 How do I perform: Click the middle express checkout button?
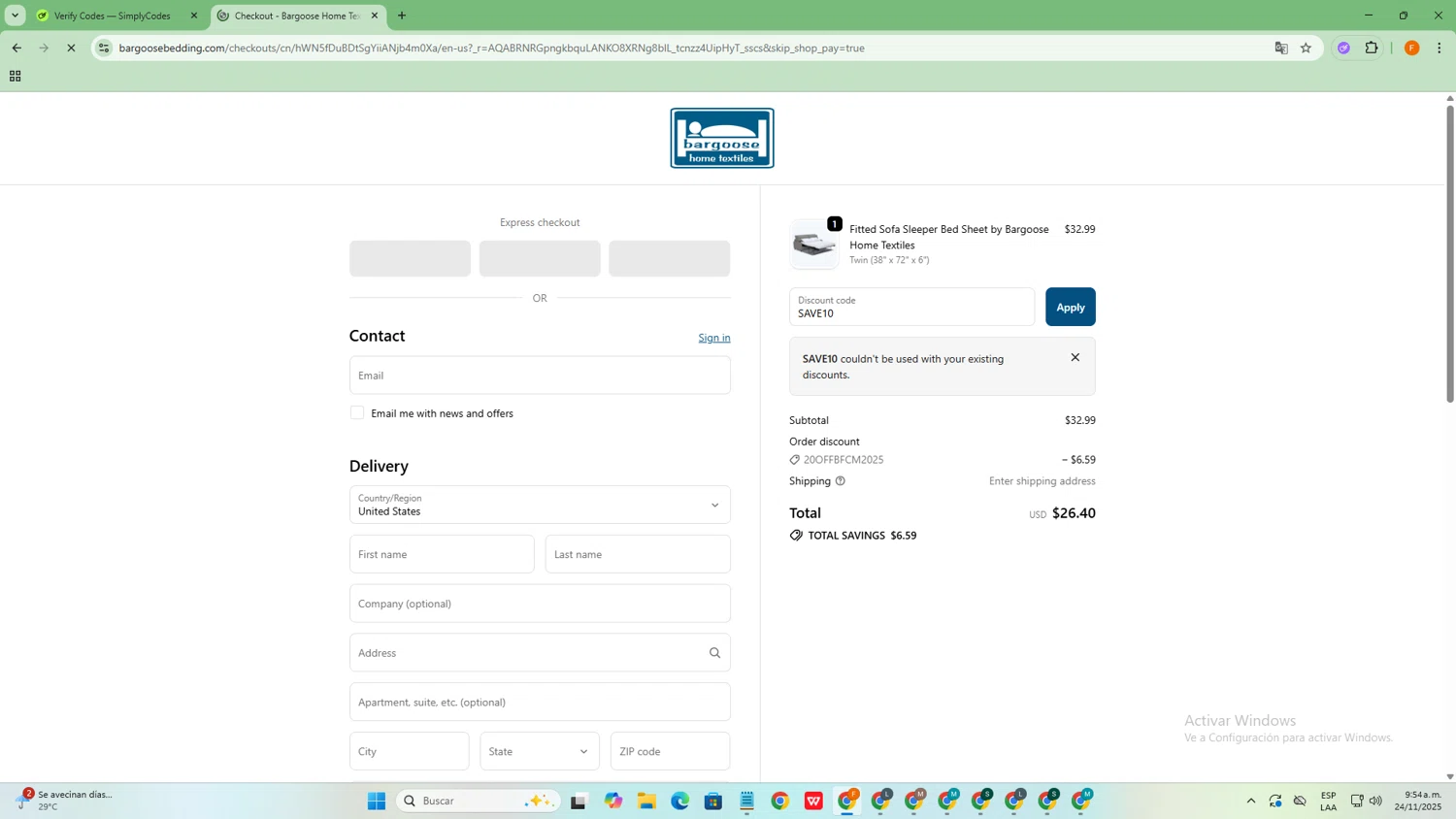(x=540, y=258)
